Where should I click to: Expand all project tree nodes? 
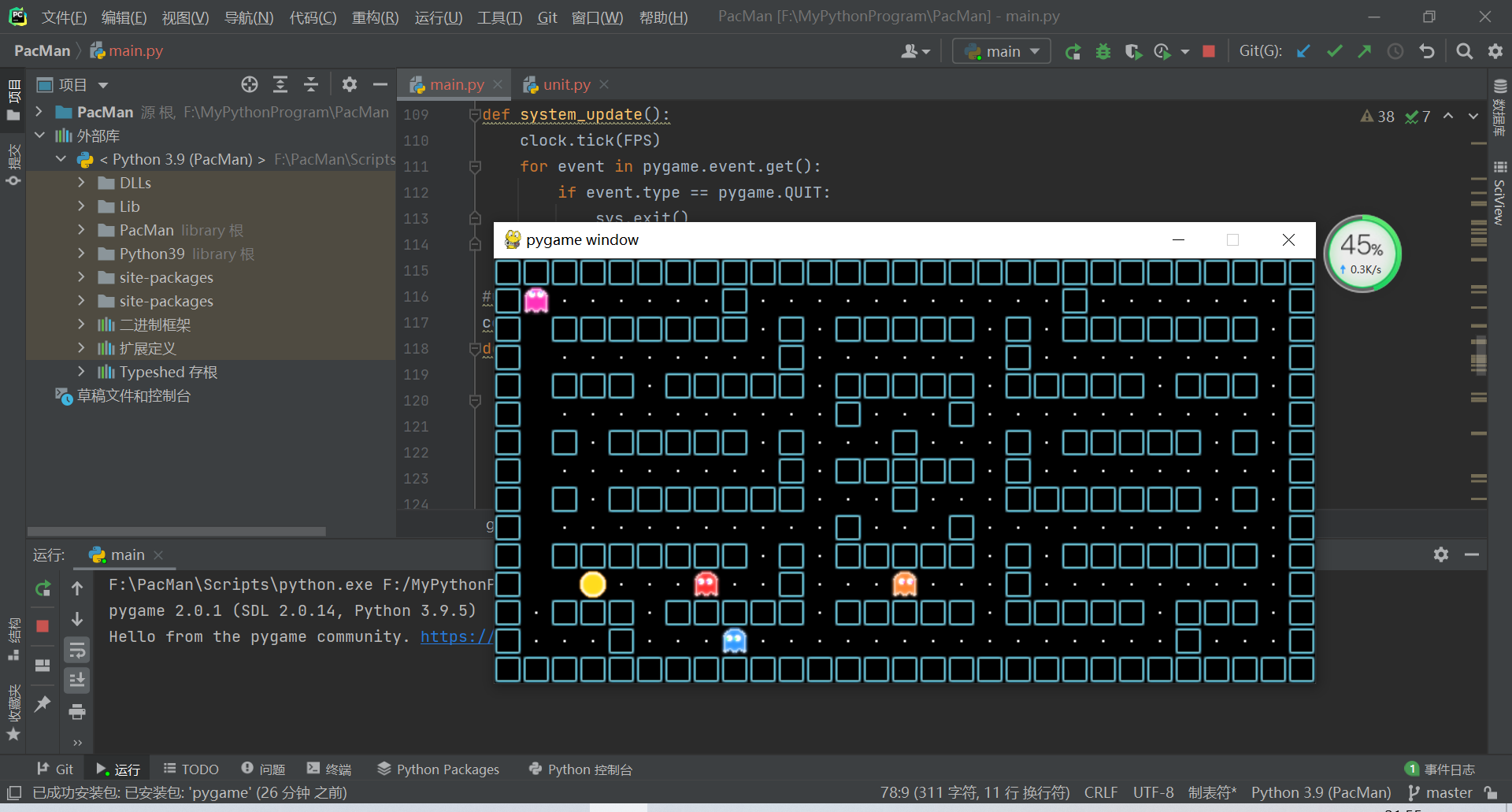280,84
